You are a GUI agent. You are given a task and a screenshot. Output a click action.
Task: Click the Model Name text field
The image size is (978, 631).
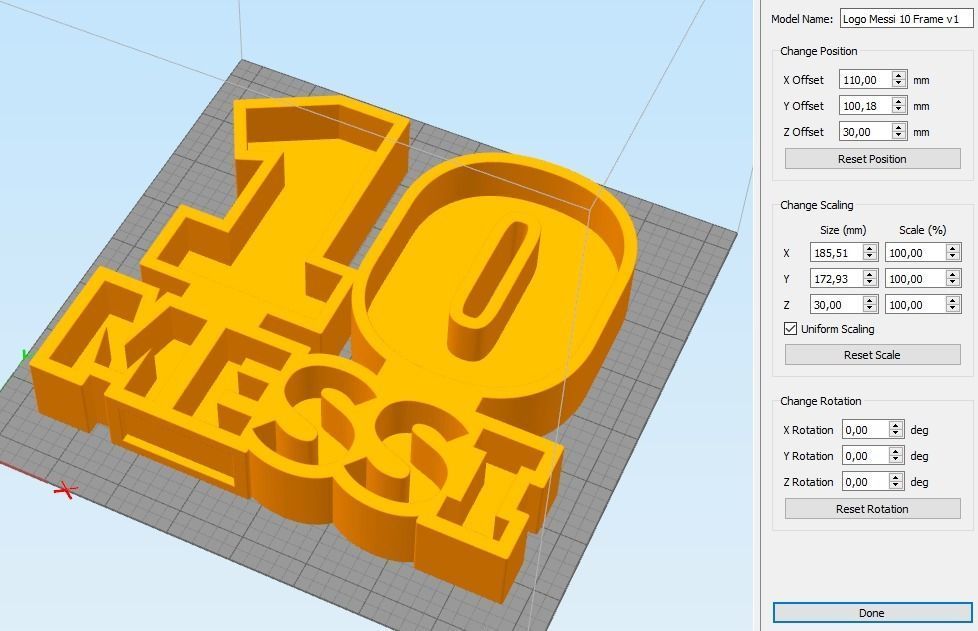906,19
